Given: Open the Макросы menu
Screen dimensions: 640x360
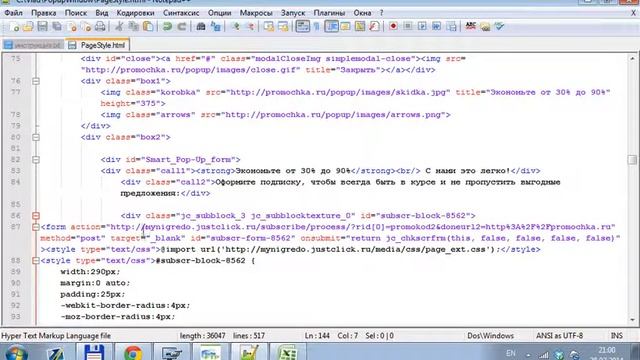Looking at the screenshot, I should [256, 13].
